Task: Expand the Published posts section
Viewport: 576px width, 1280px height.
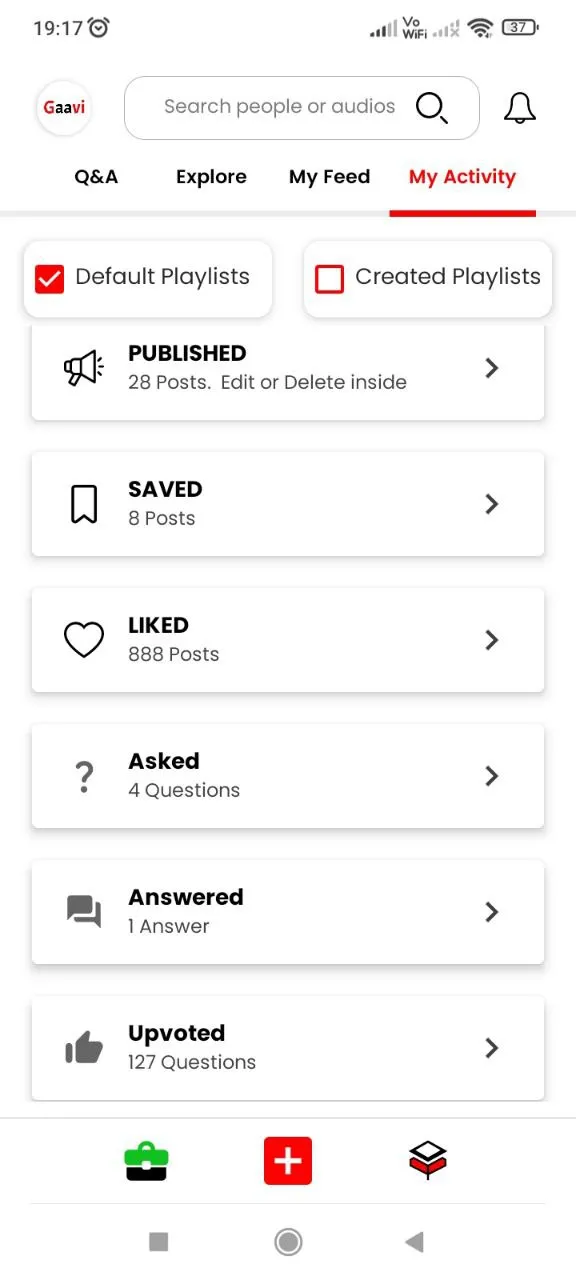Action: pyautogui.click(x=491, y=368)
